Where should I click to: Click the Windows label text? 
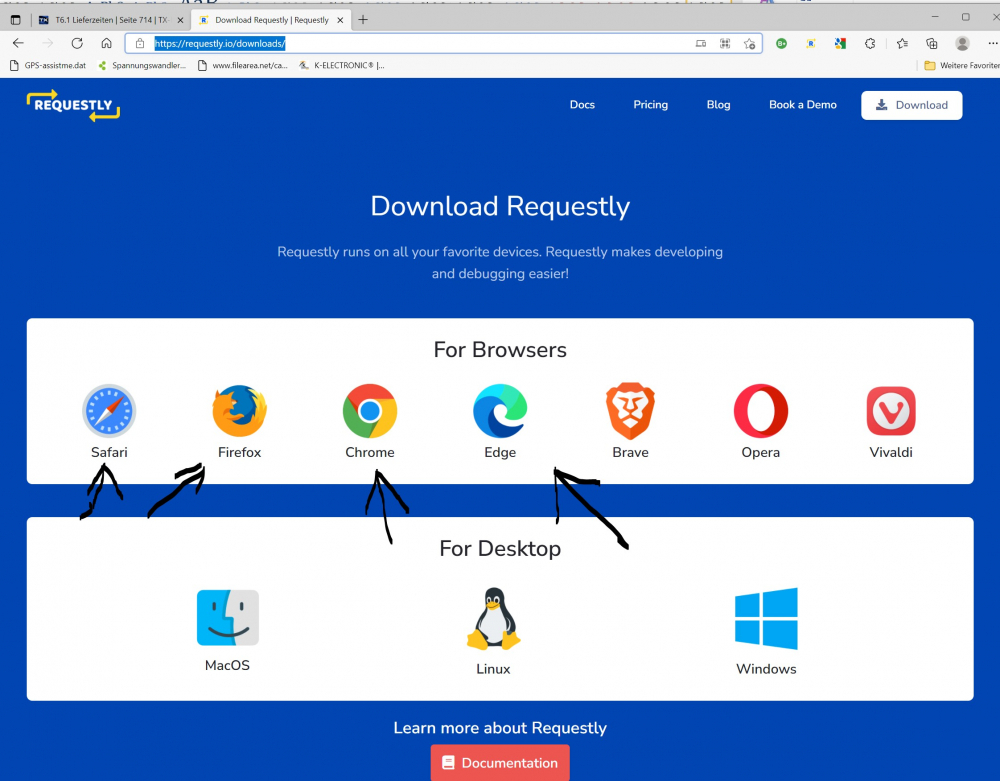766,669
